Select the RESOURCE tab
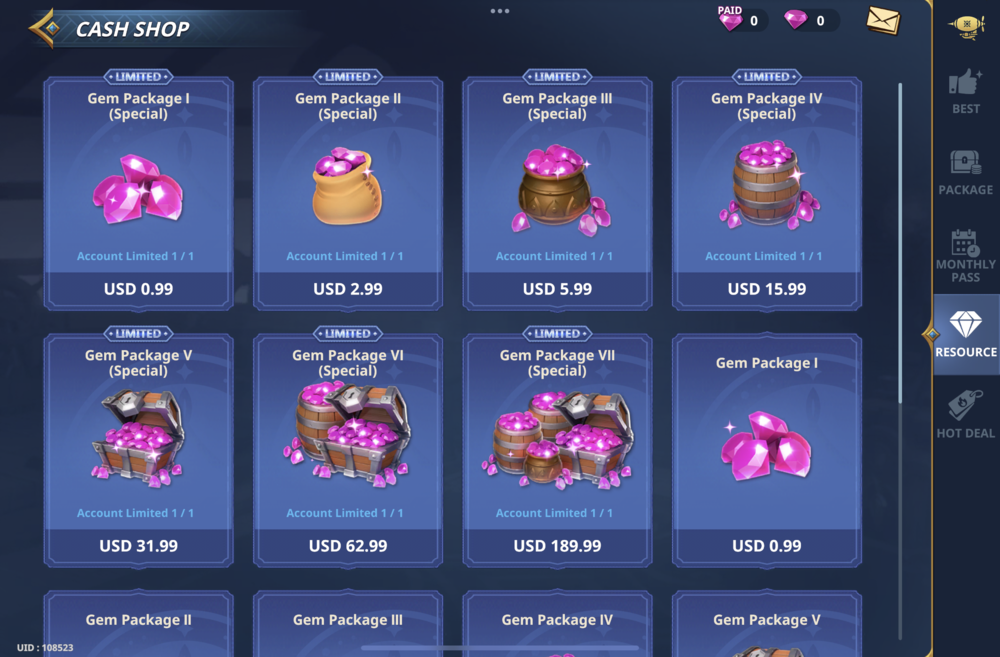This screenshot has width=1000, height=657. tap(966, 334)
